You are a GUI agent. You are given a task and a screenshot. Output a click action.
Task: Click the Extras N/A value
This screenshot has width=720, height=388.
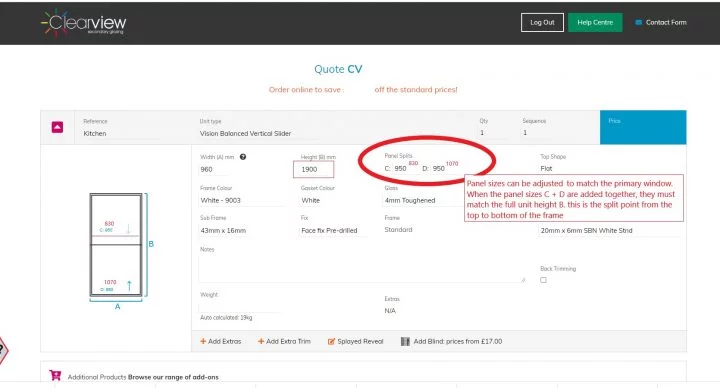click(390, 311)
